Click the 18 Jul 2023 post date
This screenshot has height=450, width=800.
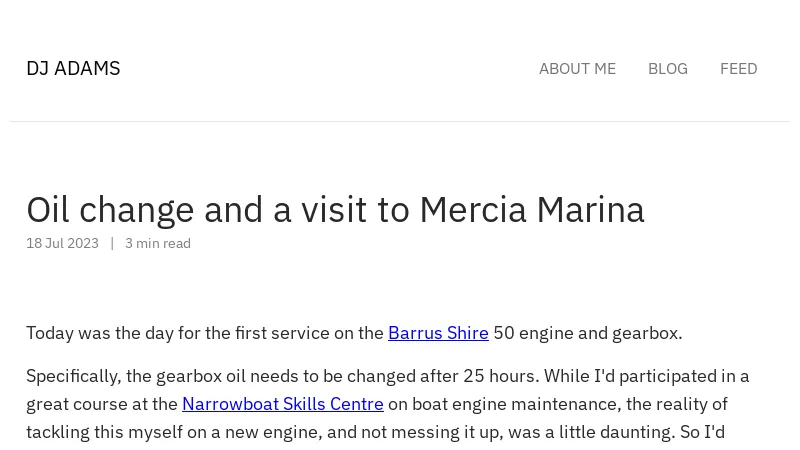click(62, 243)
